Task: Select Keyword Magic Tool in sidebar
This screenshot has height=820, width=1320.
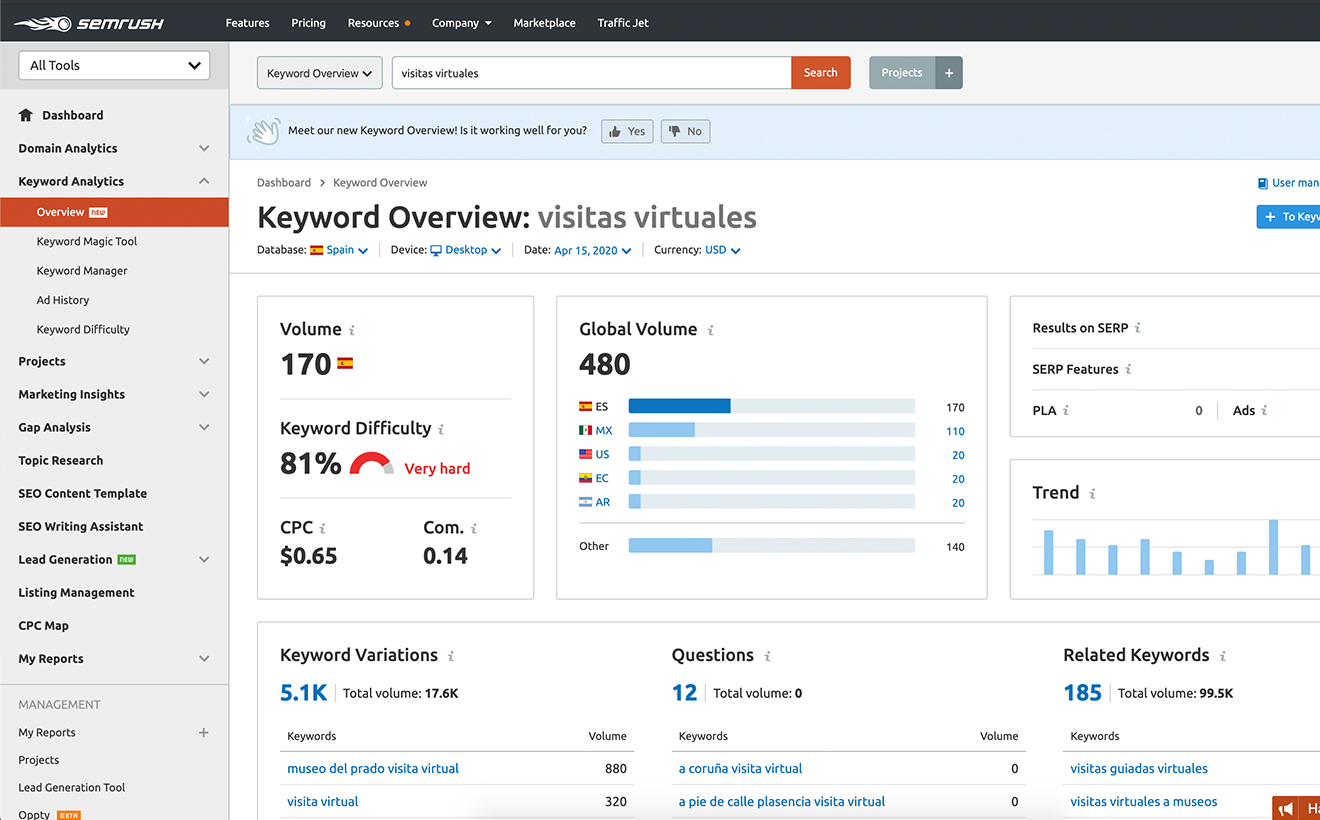Action: point(87,241)
